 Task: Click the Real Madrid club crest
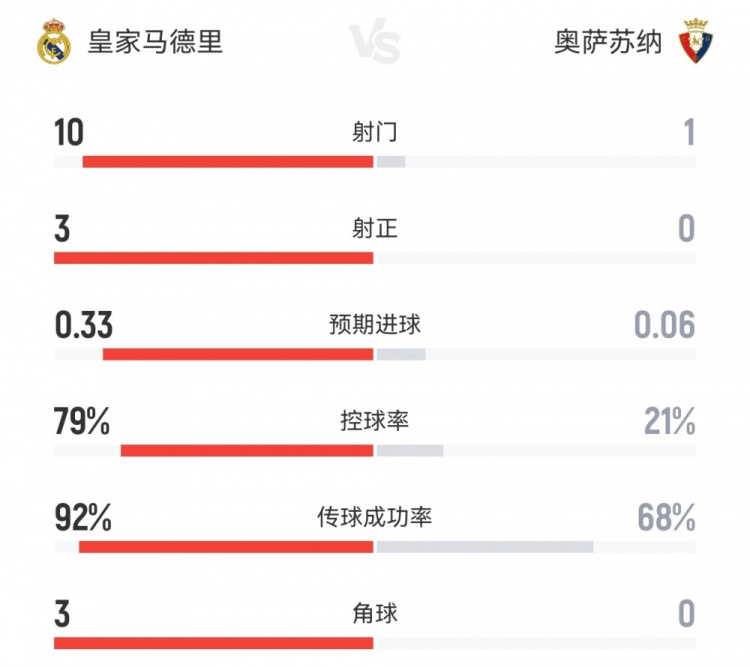(x=54, y=42)
